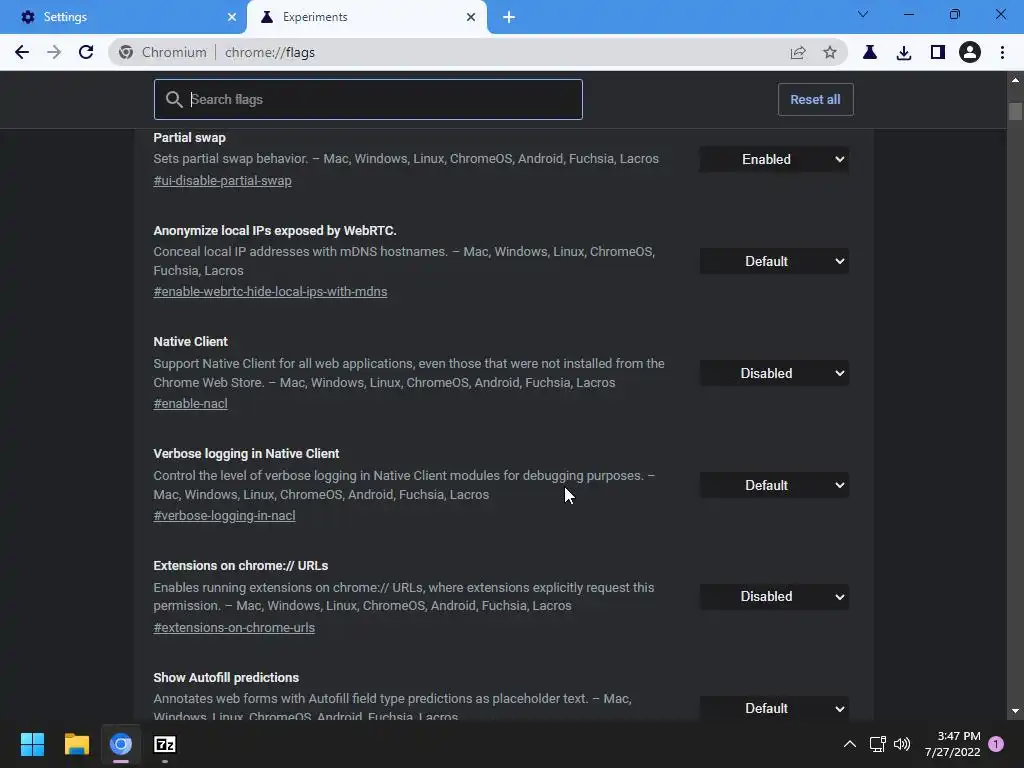Open the Extensions on chrome:// URLs dropdown
Screen dimensions: 1024x768
pos(774,597)
